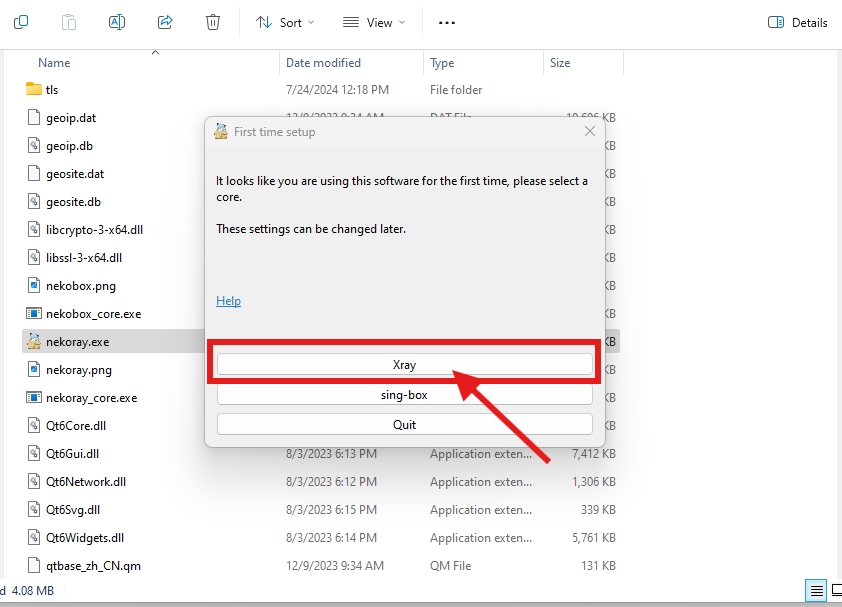
Task: Select the nekoray_core.exe application icon
Action: tap(34, 397)
